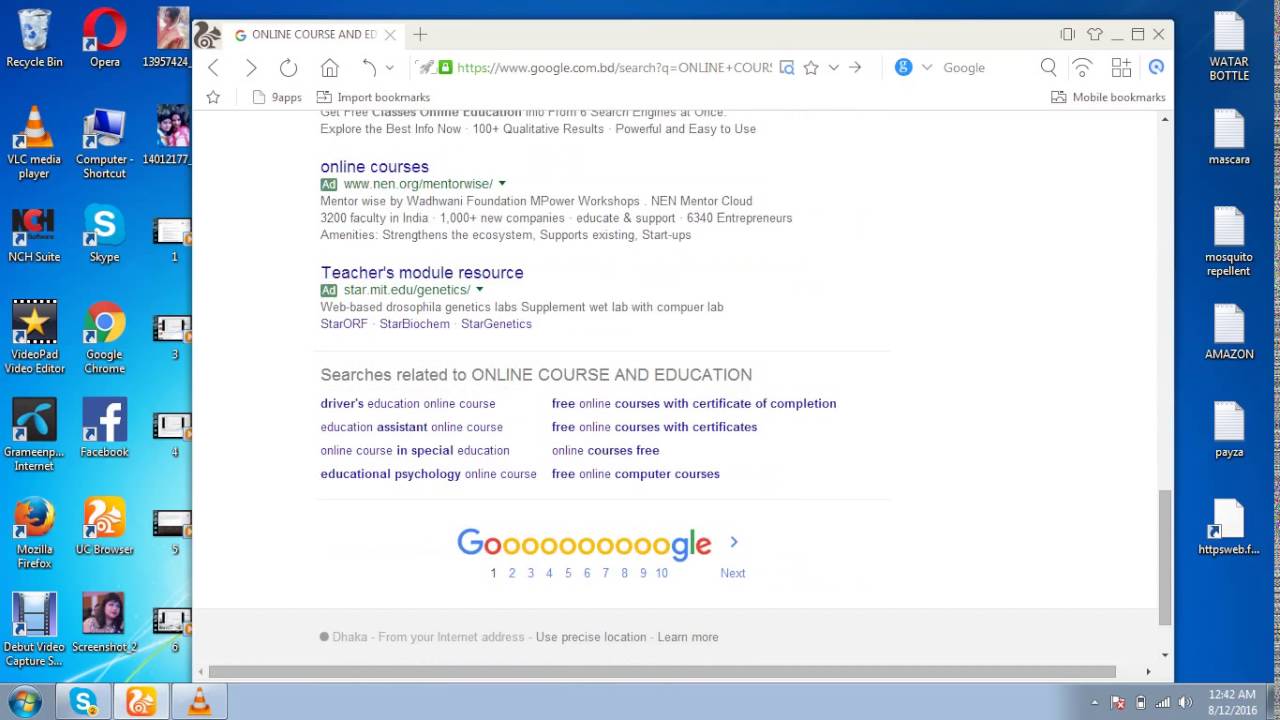
Task: Select the ONLINE COURSE AND ED tab
Action: pyautogui.click(x=314, y=34)
